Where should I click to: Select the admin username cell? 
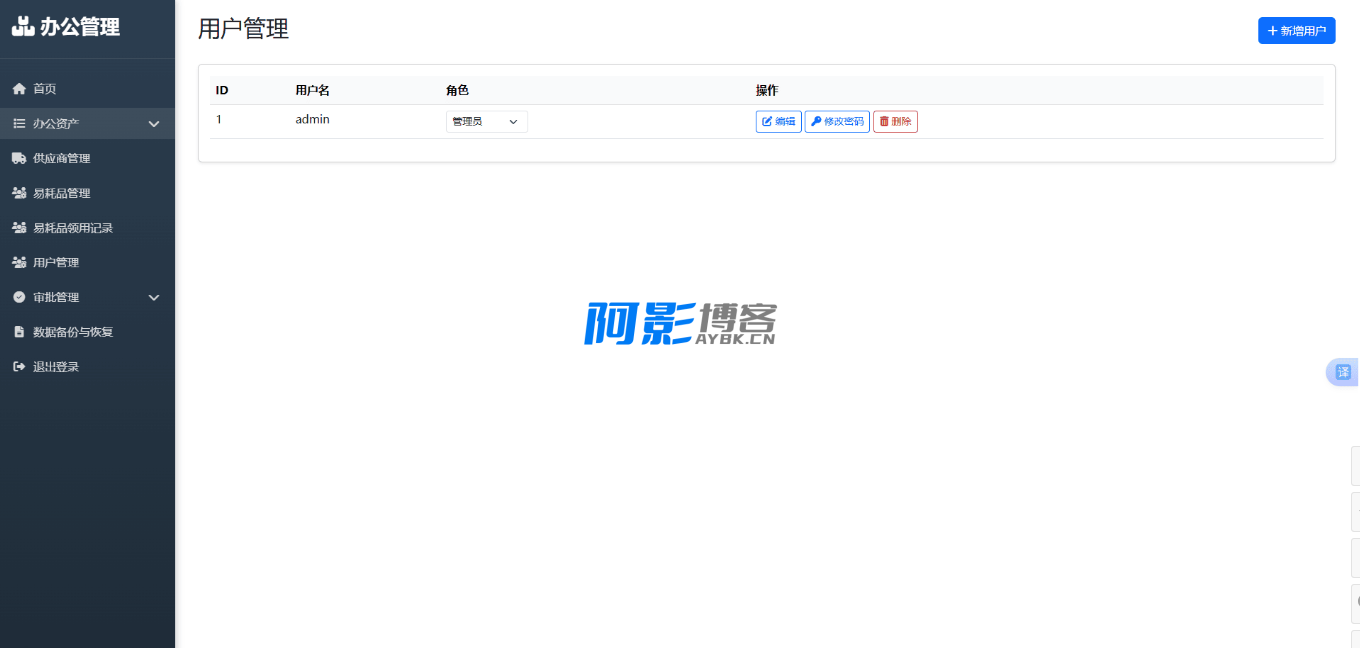coord(312,120)
